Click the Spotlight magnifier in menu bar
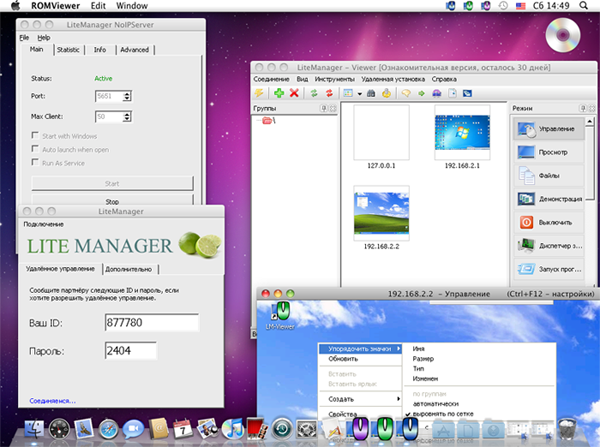Viewport: 600px width, 447px height. [x=583, y=6]
